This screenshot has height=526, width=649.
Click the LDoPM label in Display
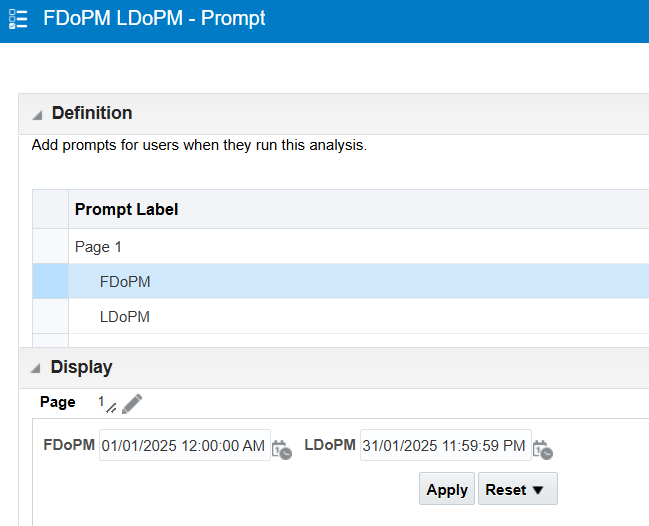pyautogui.click(x=330, y=445)
